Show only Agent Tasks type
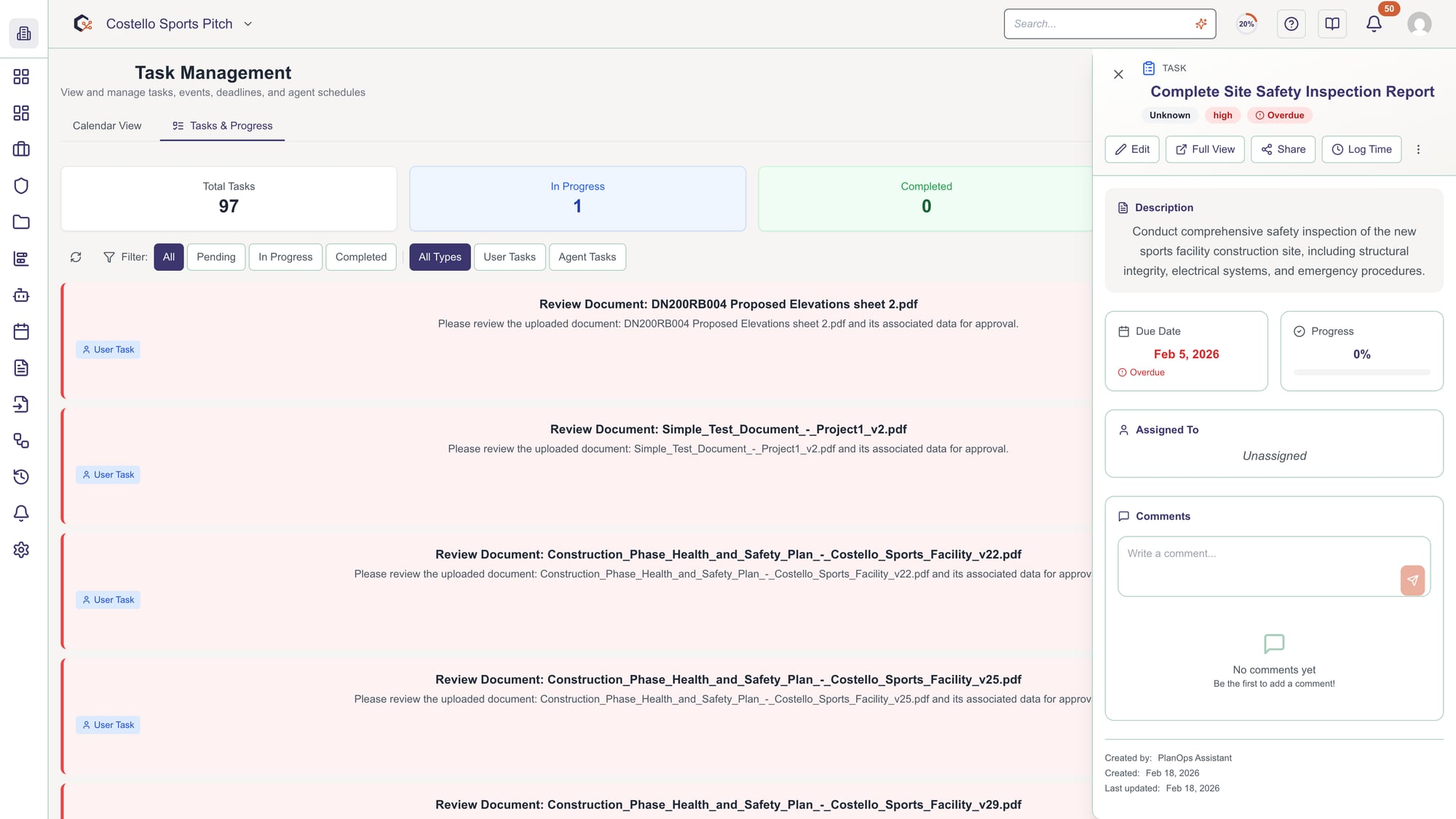This screenshot has width=1456, height=819. 587,257
